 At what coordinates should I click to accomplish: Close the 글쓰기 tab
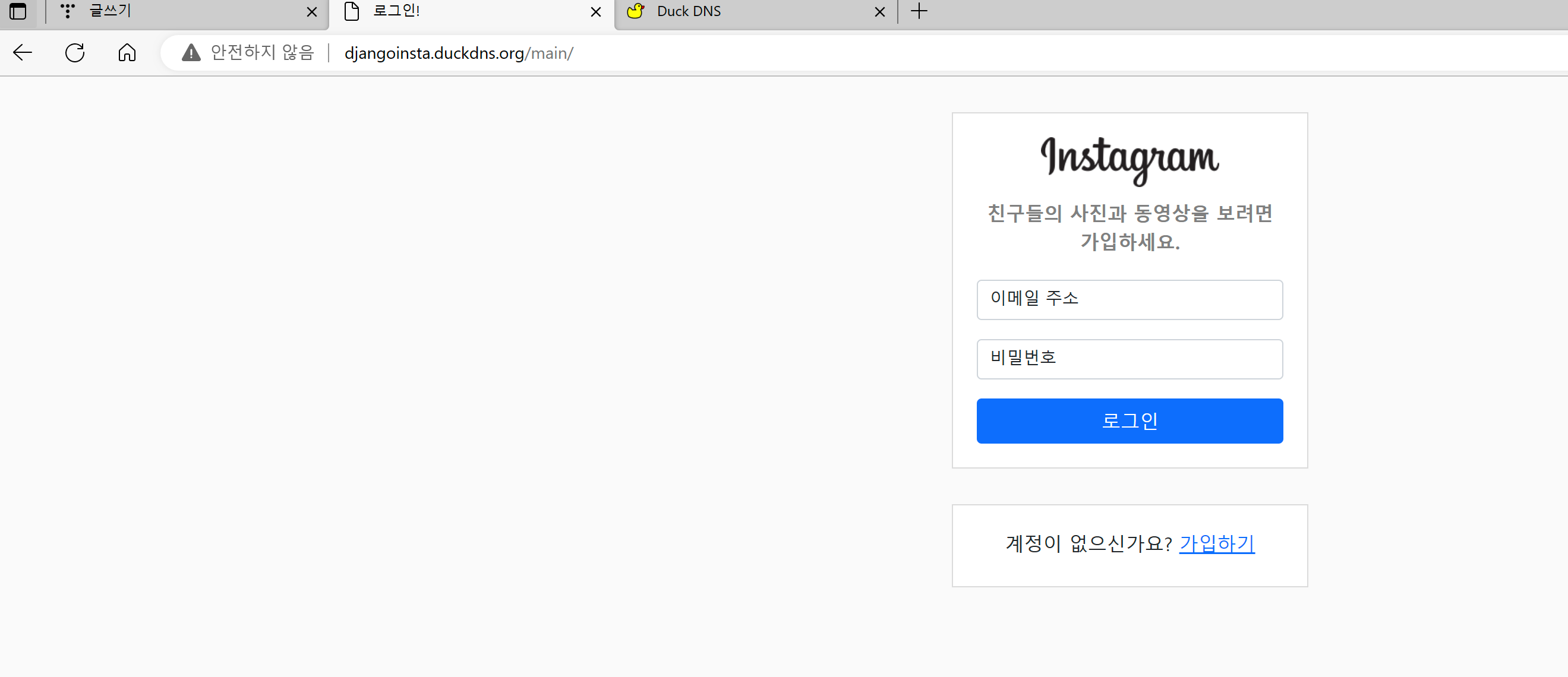coord(312,11)
